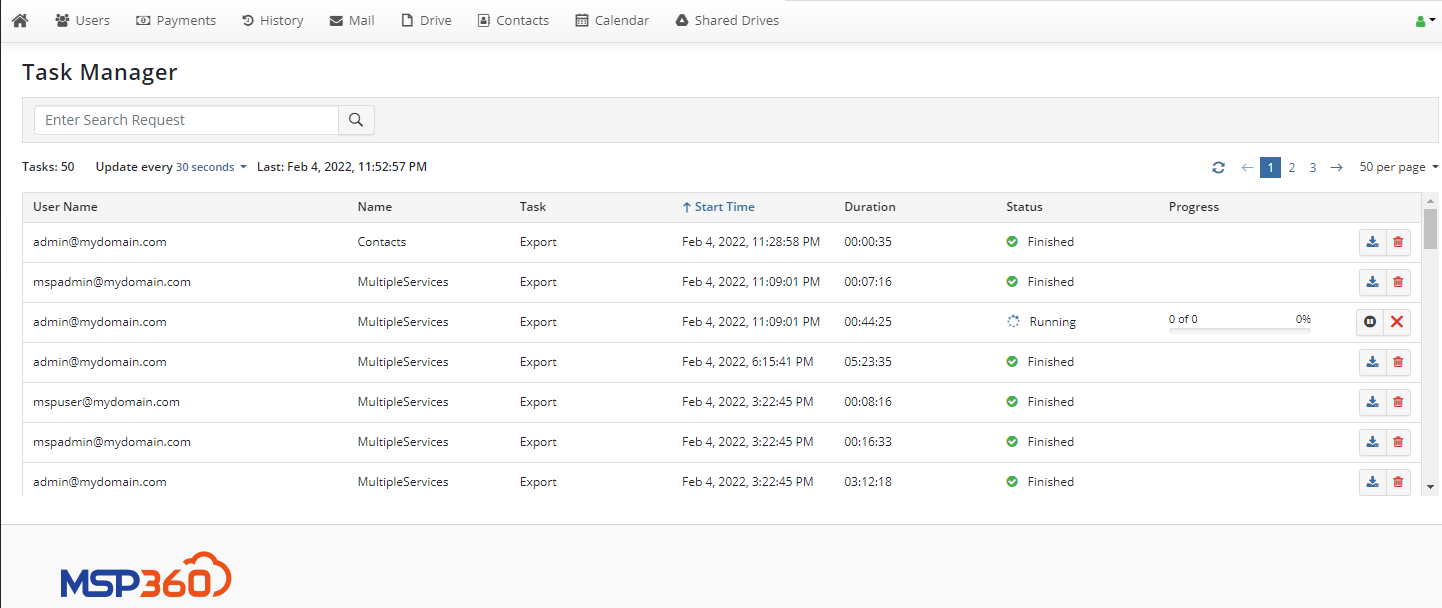Sort by Start Time column
This screenshot has width=1442, height=608.
718,207
